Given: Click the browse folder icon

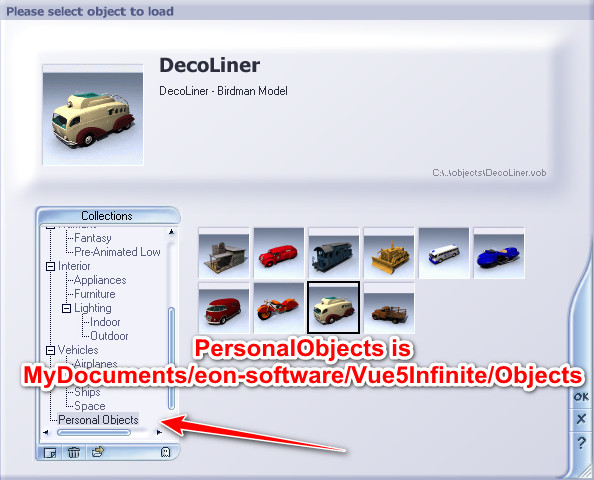Looking at the screenshot, I should click(98, 452).
